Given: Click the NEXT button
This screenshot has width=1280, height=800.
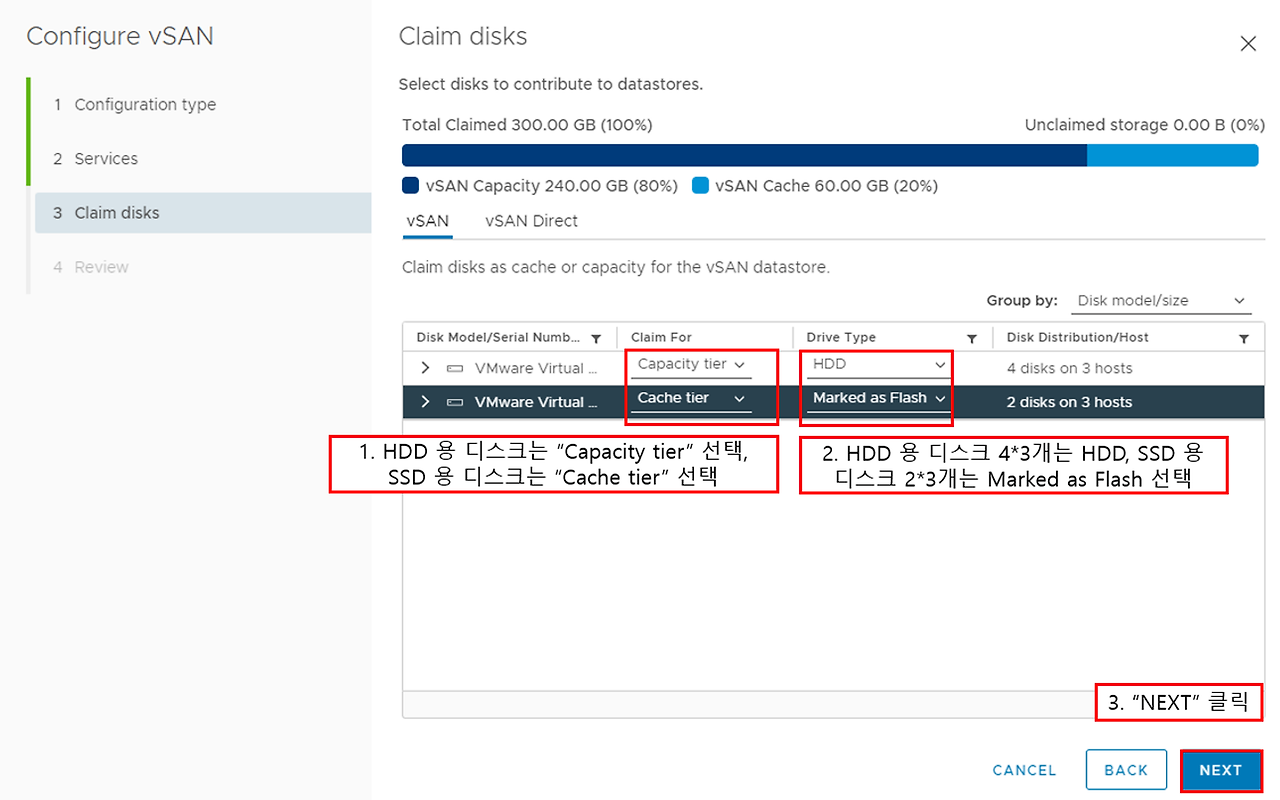Looking at the screenshot, I should coord(1221,770).
